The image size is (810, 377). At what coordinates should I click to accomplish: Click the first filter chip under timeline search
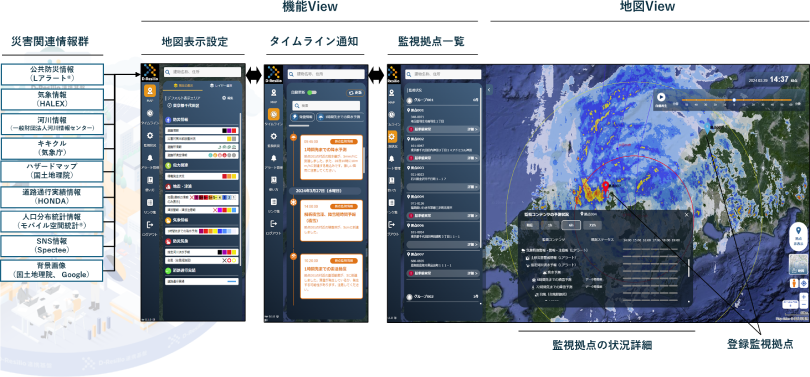301,117
